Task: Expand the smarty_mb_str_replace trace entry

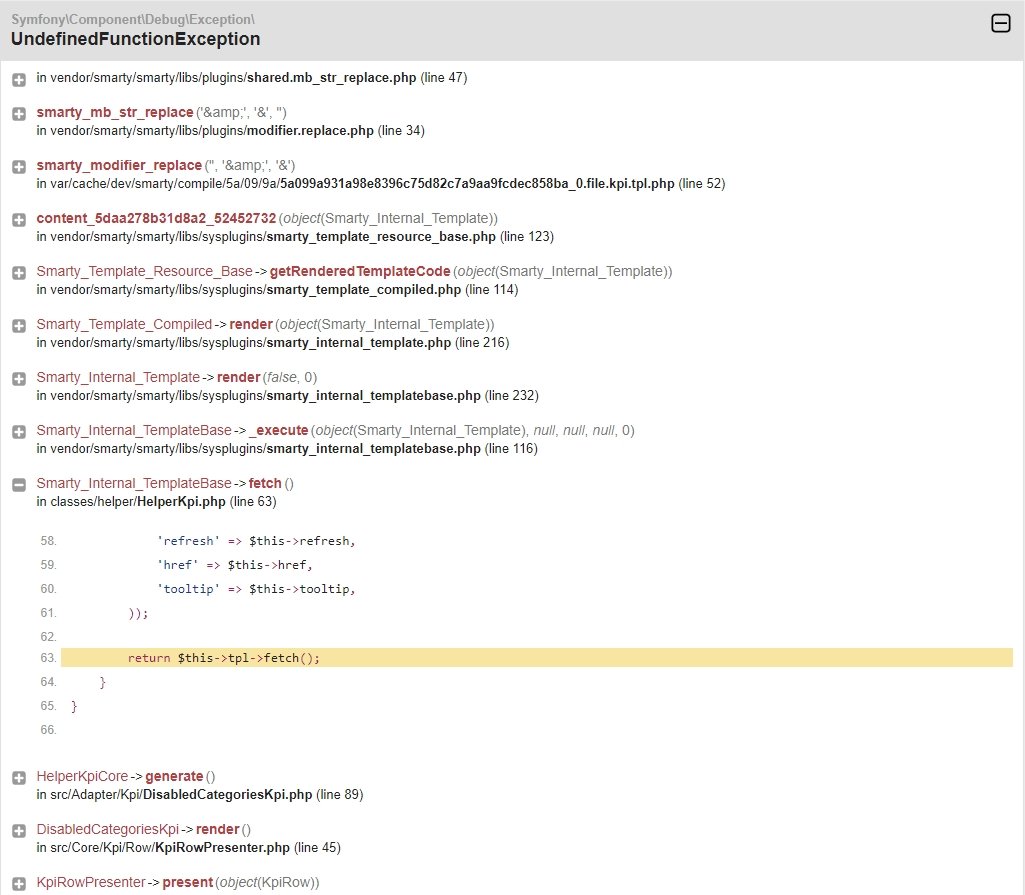Action: pyautogui.click(x=19, y=114)
